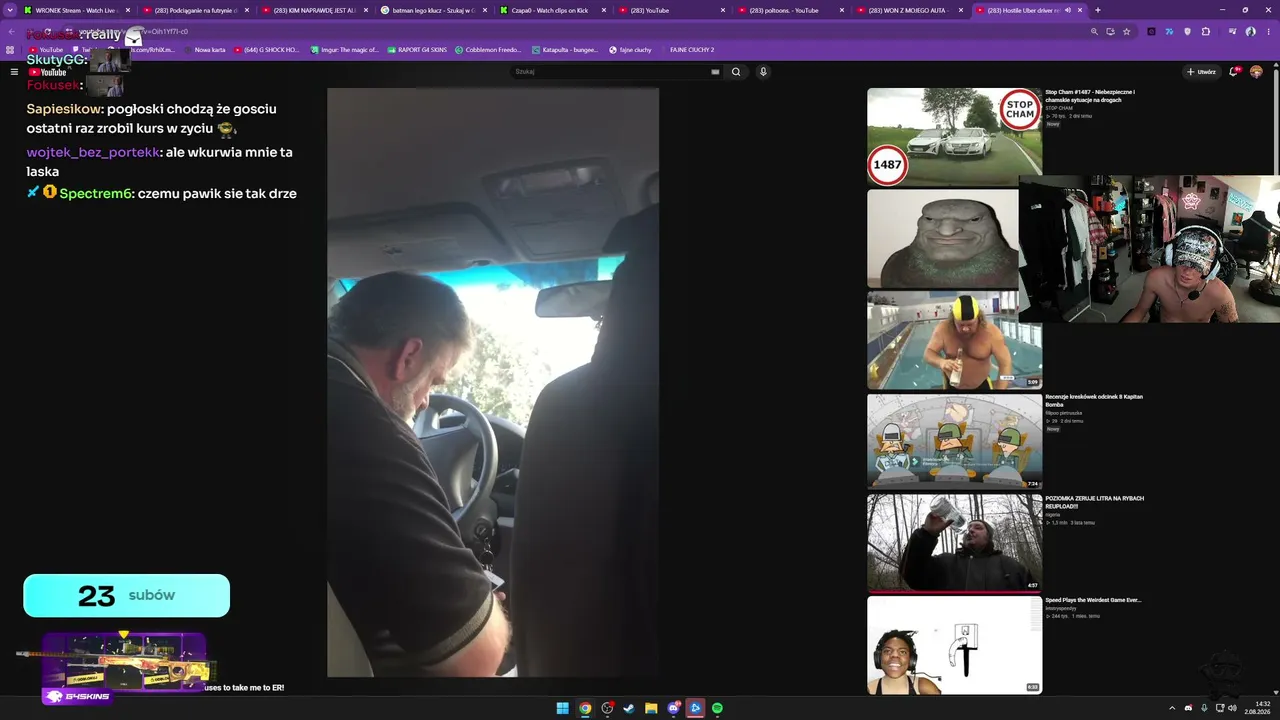Open the Recenzje kreskówek Kapitan Bomba title
The image size is (1280, 720).
(x=1094, y=400)
